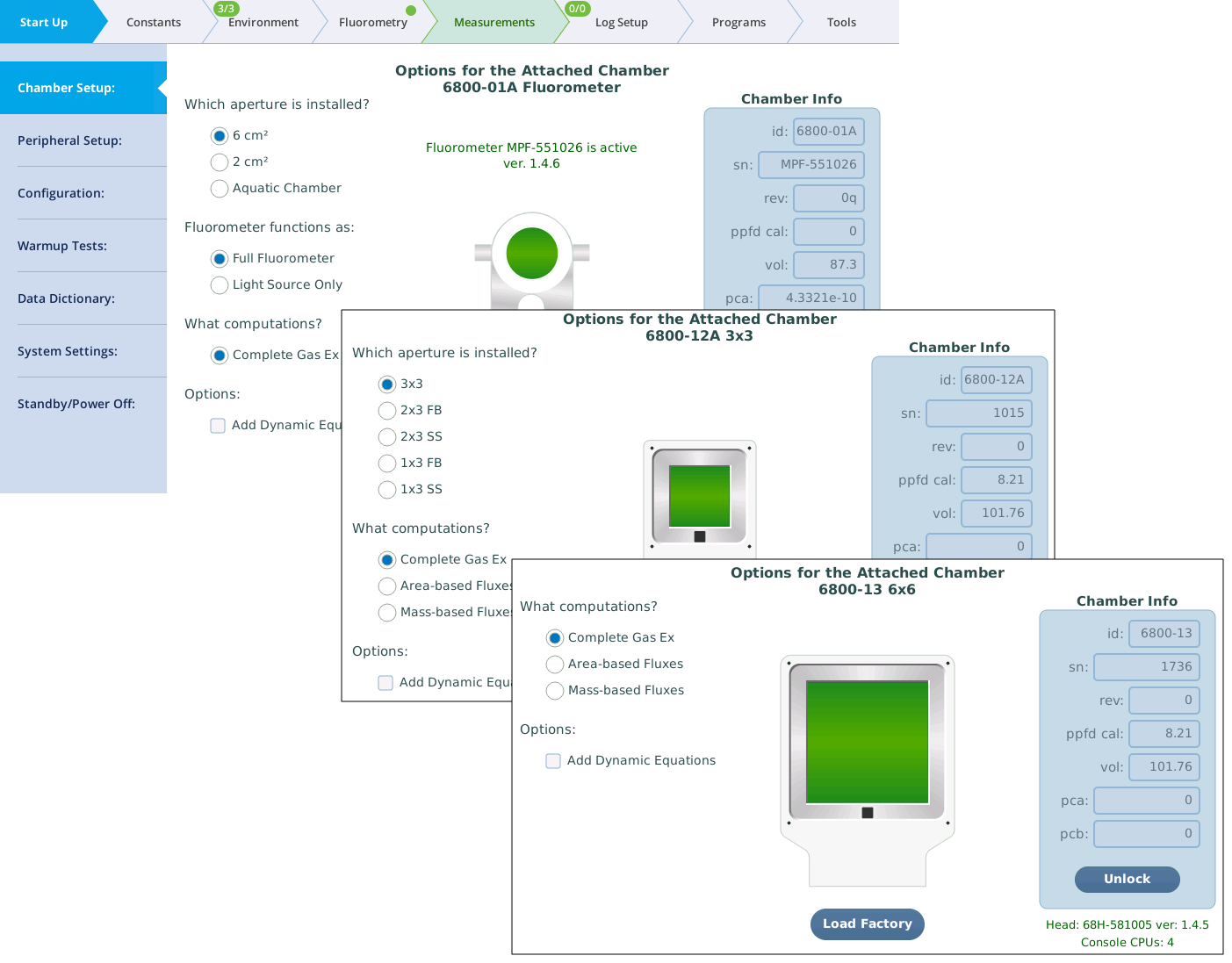Viewport: 1232px width, 963px height.
Task: Open Warmup Tests in the sidebar
Action: click(x=83, y=246)
